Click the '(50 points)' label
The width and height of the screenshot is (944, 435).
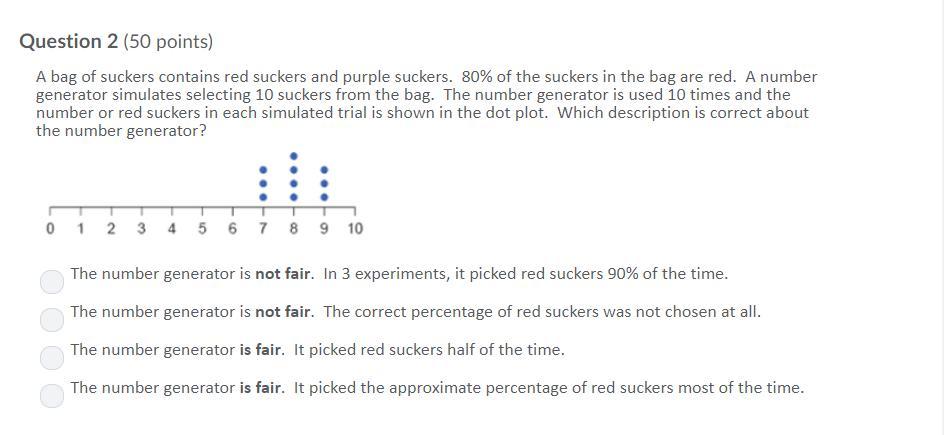(168, 42)
